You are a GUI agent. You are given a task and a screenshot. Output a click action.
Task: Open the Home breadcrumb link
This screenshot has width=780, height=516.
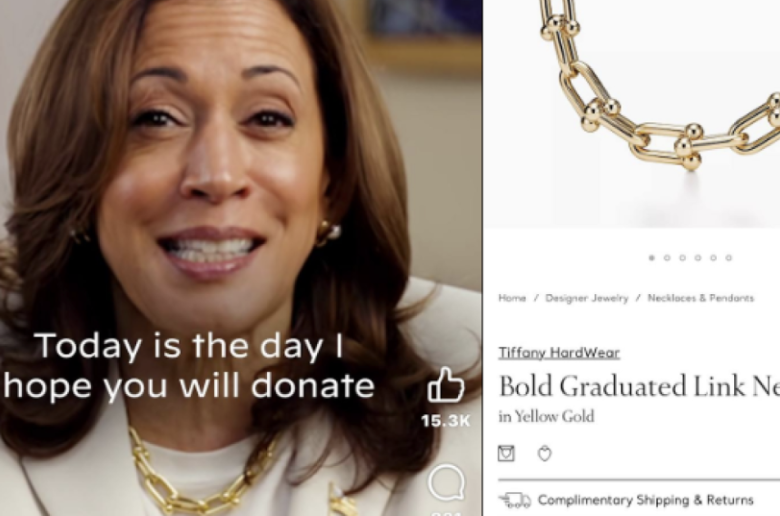click(512, 298)
